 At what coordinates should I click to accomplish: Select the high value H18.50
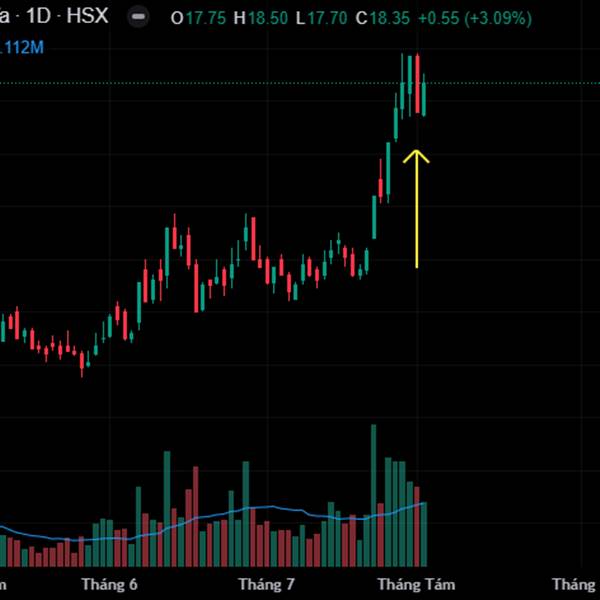click(x=261, y=18)
